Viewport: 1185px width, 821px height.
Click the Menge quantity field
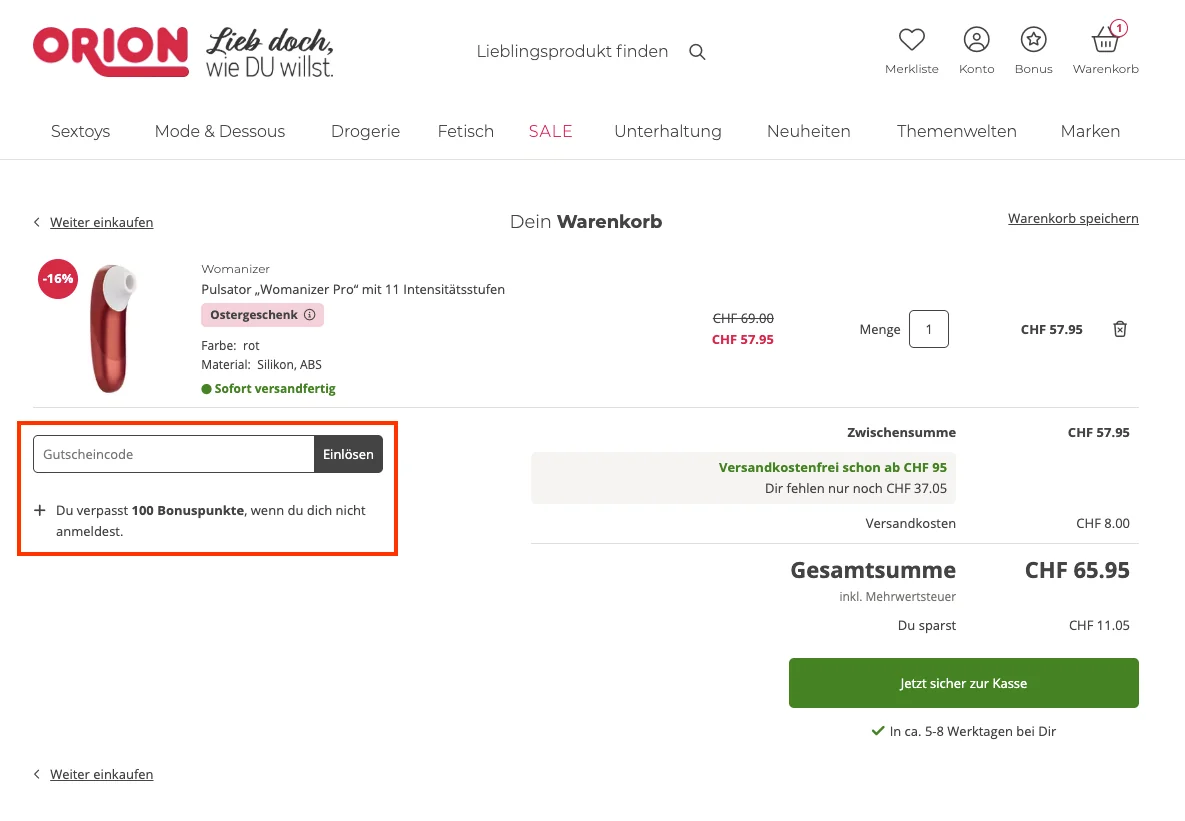pos(928,328)
